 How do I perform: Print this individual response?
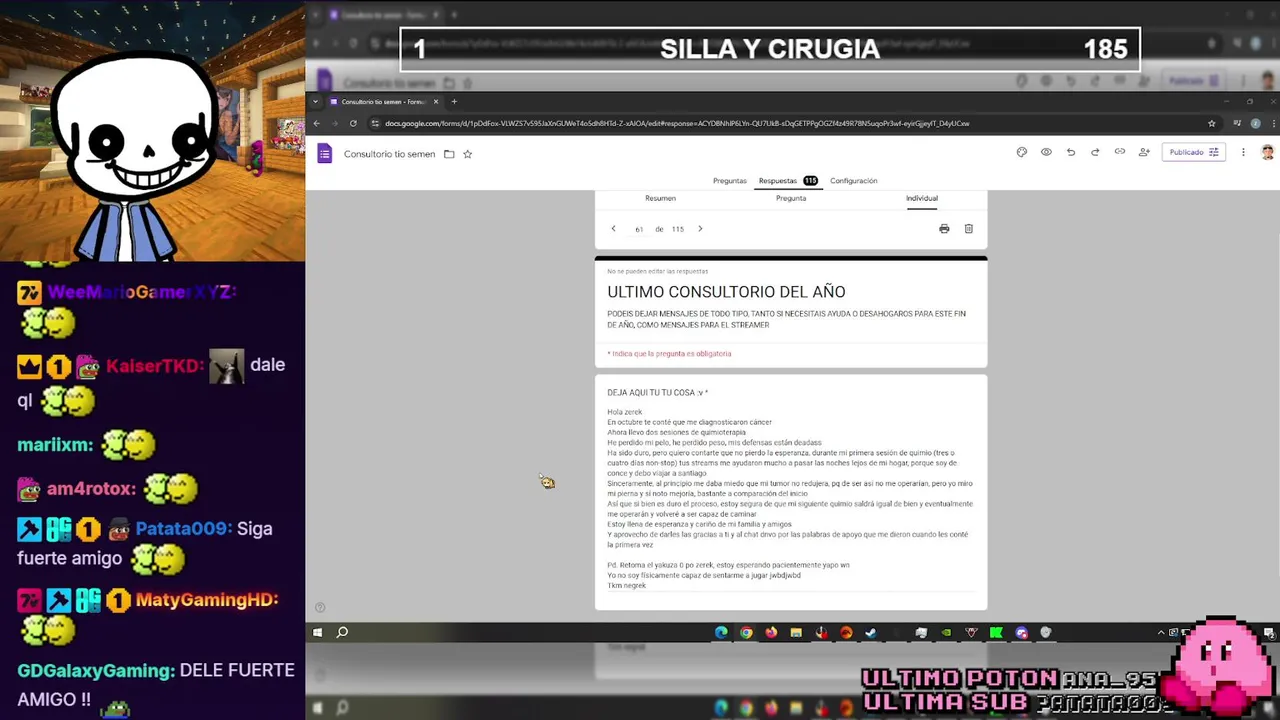(944, 229)
